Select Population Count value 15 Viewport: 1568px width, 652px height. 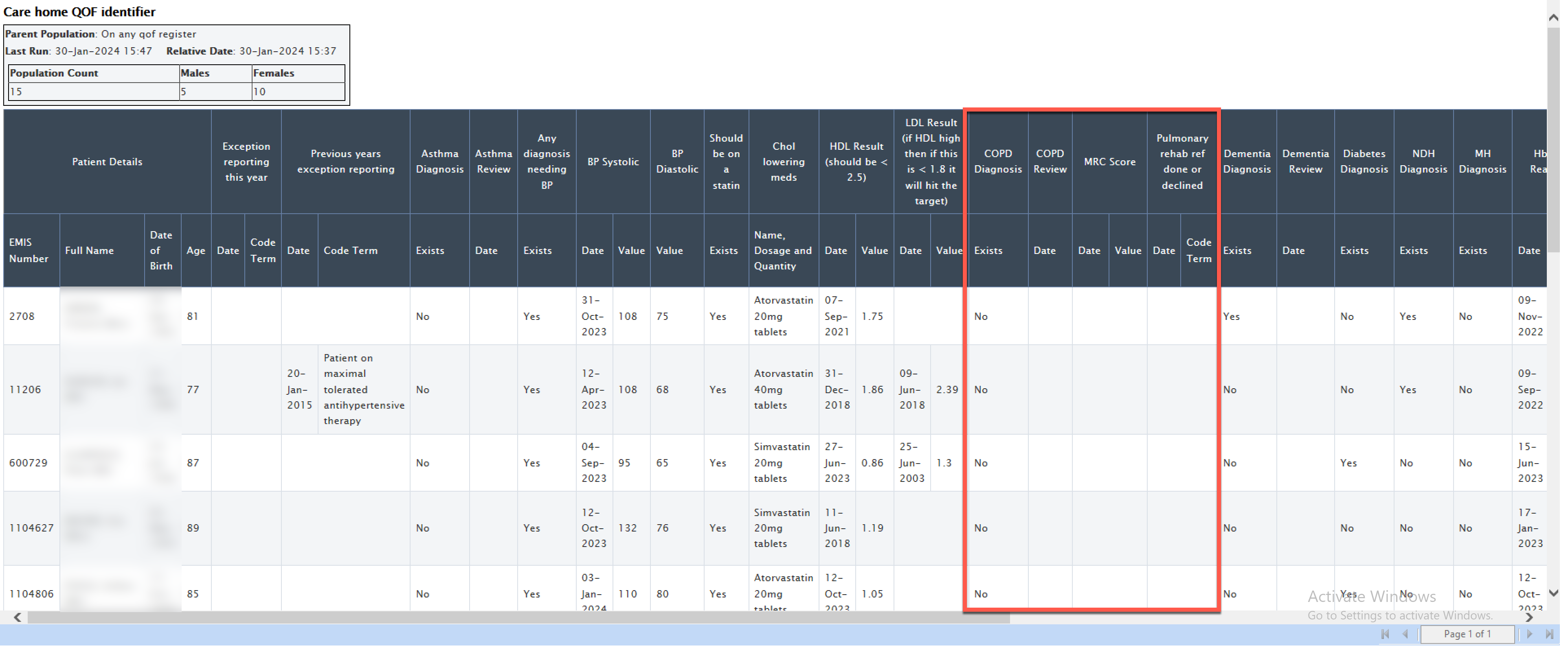point(93,91)
